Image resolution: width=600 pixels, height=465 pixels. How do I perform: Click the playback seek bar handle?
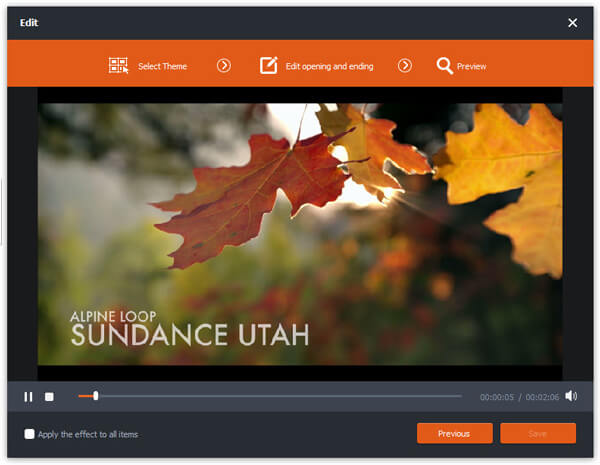tap(95, 396)
